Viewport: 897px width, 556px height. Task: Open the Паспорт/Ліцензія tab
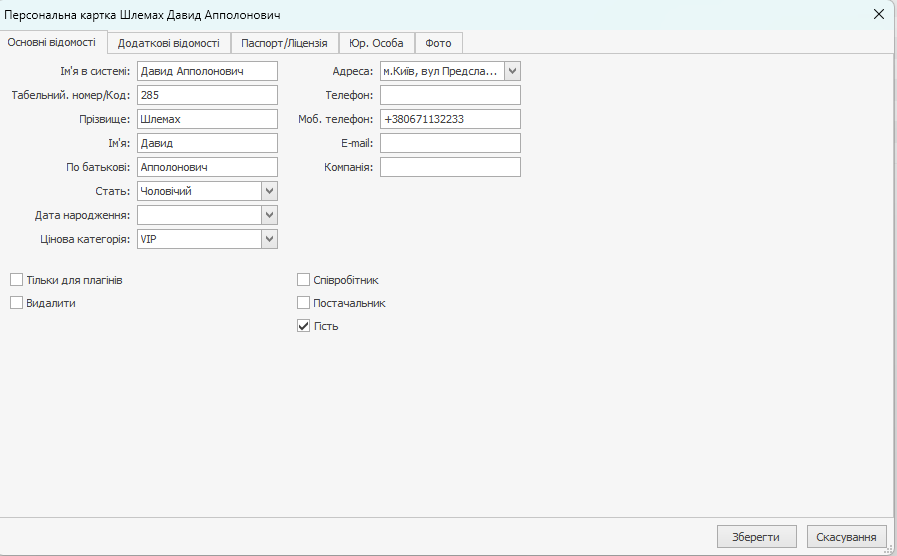tap(284, 43)
